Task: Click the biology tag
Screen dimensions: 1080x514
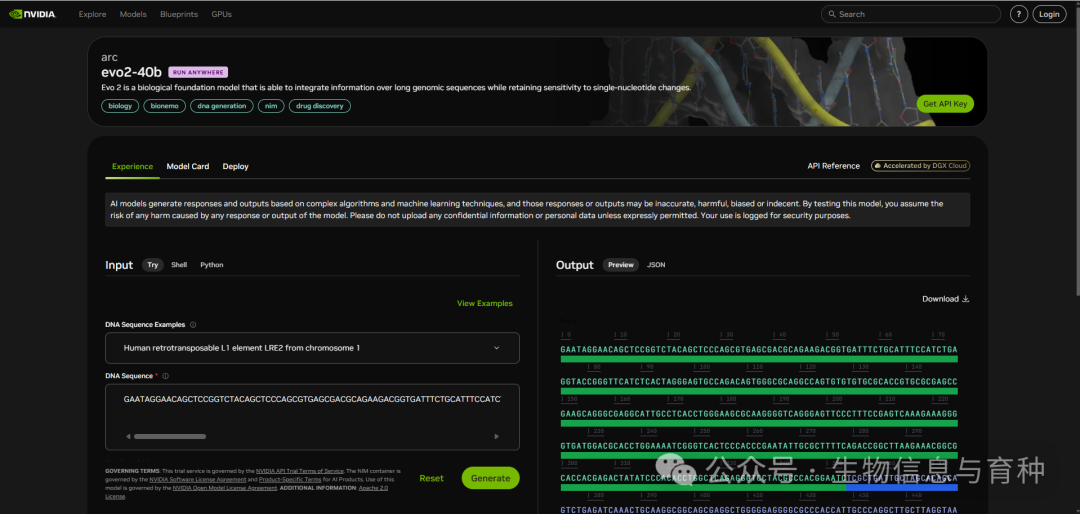Action: click(121, 106)
